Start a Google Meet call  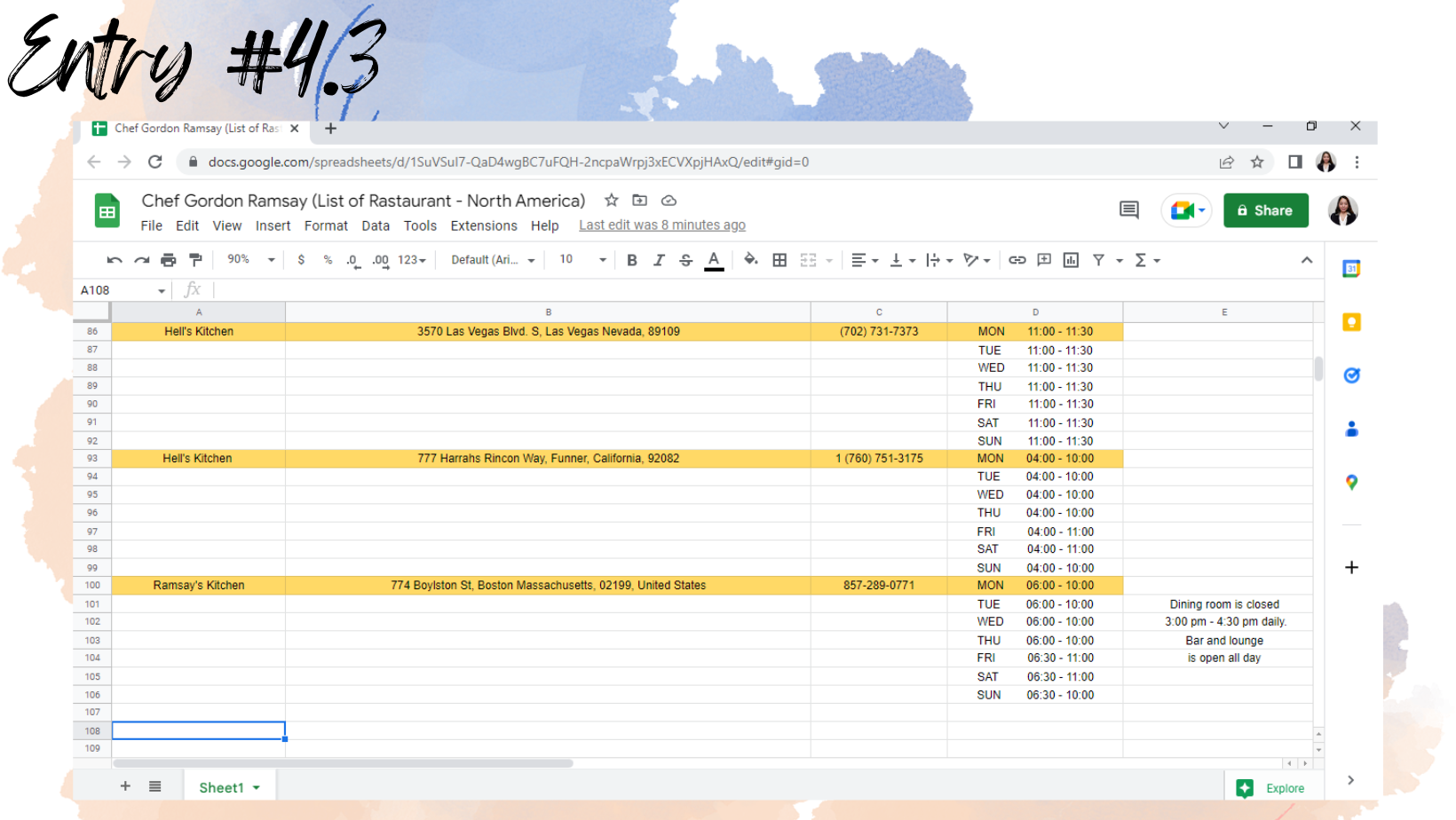1186,210
